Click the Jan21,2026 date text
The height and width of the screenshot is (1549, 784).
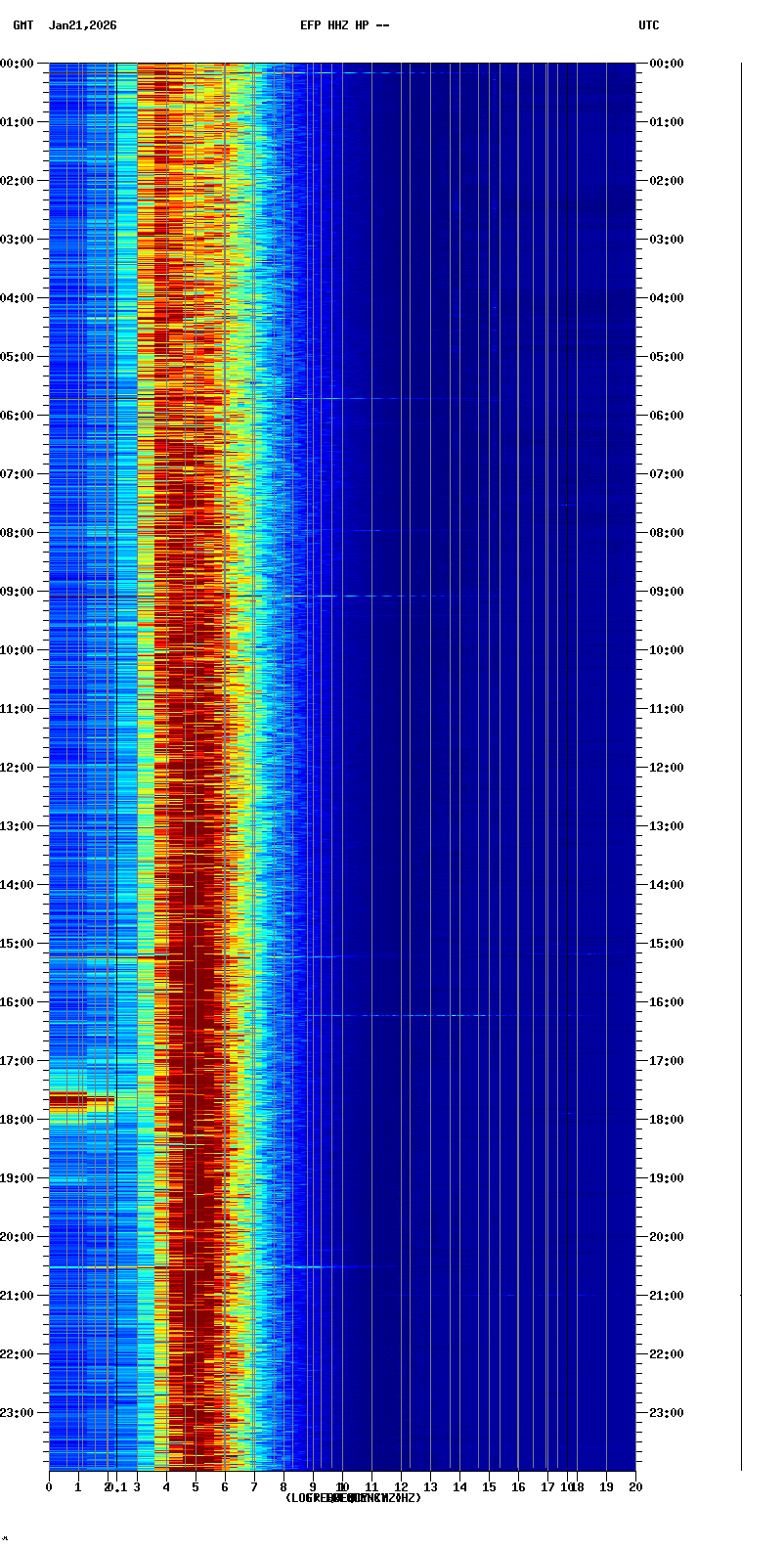(82, 25)
